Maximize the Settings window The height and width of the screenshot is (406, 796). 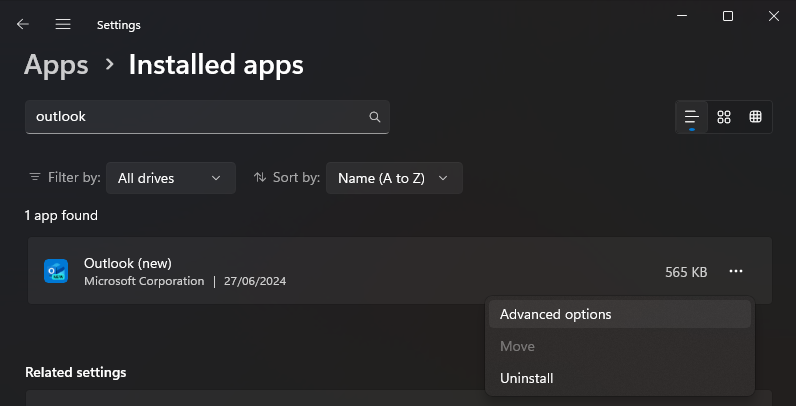click(727, 16)
